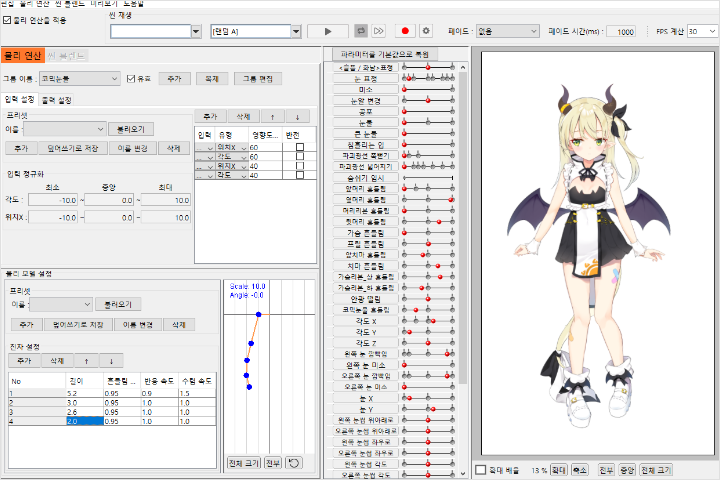This screenshot has height=480, width=720.
Task: Move input row up with the up arrow
Action: [272, 117]
